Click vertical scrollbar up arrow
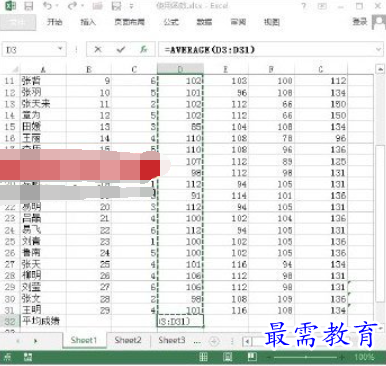 coord(380,69)
